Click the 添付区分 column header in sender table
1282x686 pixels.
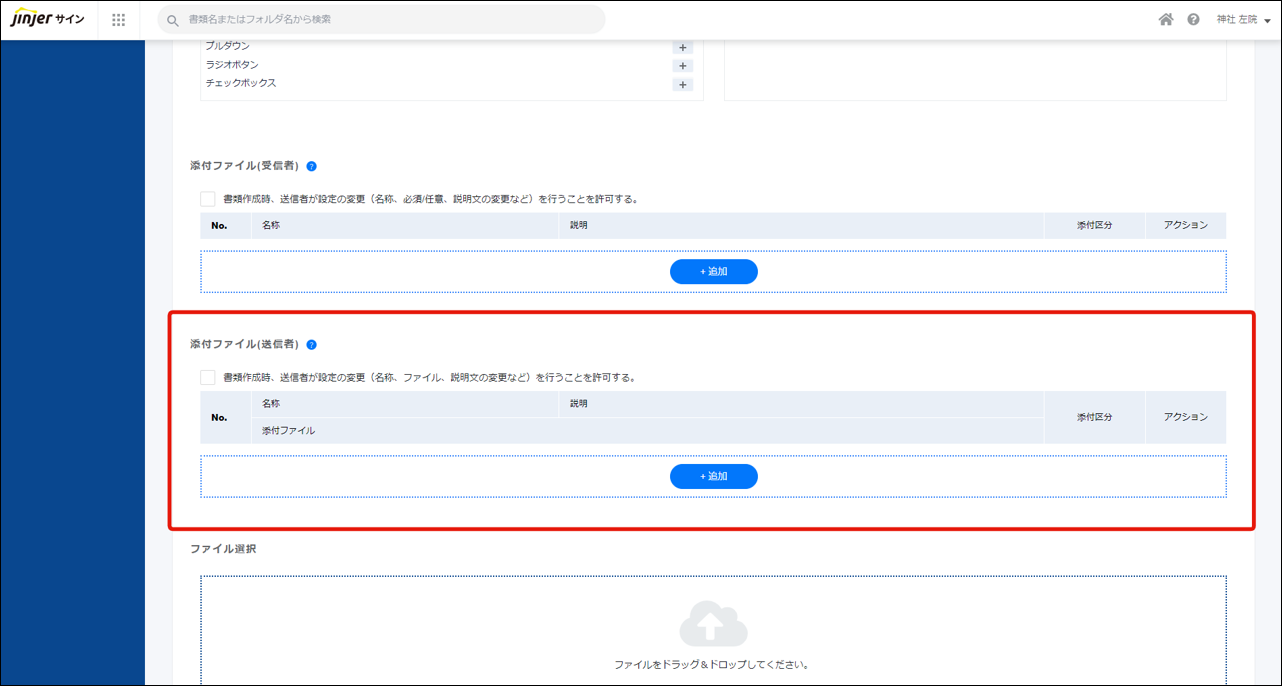(x=1094, y=417)
